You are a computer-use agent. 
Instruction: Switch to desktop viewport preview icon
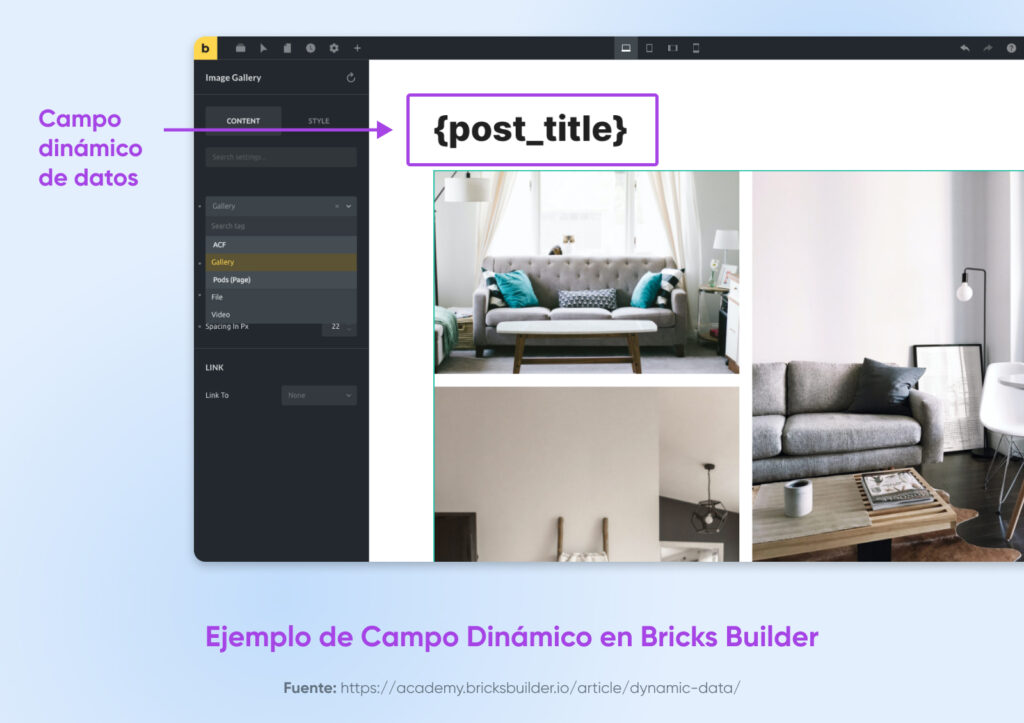626,47
